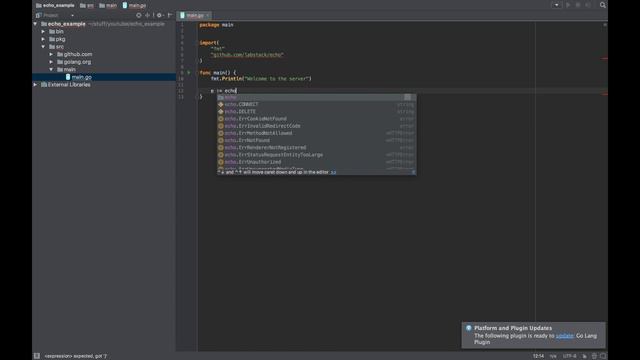
Task: Hide the Project panel with the hide icon
Action: click(170, 15)
